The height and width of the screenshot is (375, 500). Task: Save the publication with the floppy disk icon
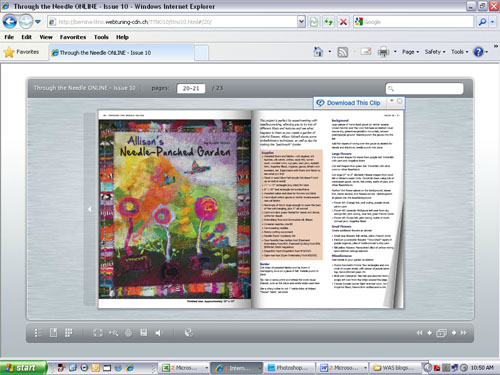[144, 333]
